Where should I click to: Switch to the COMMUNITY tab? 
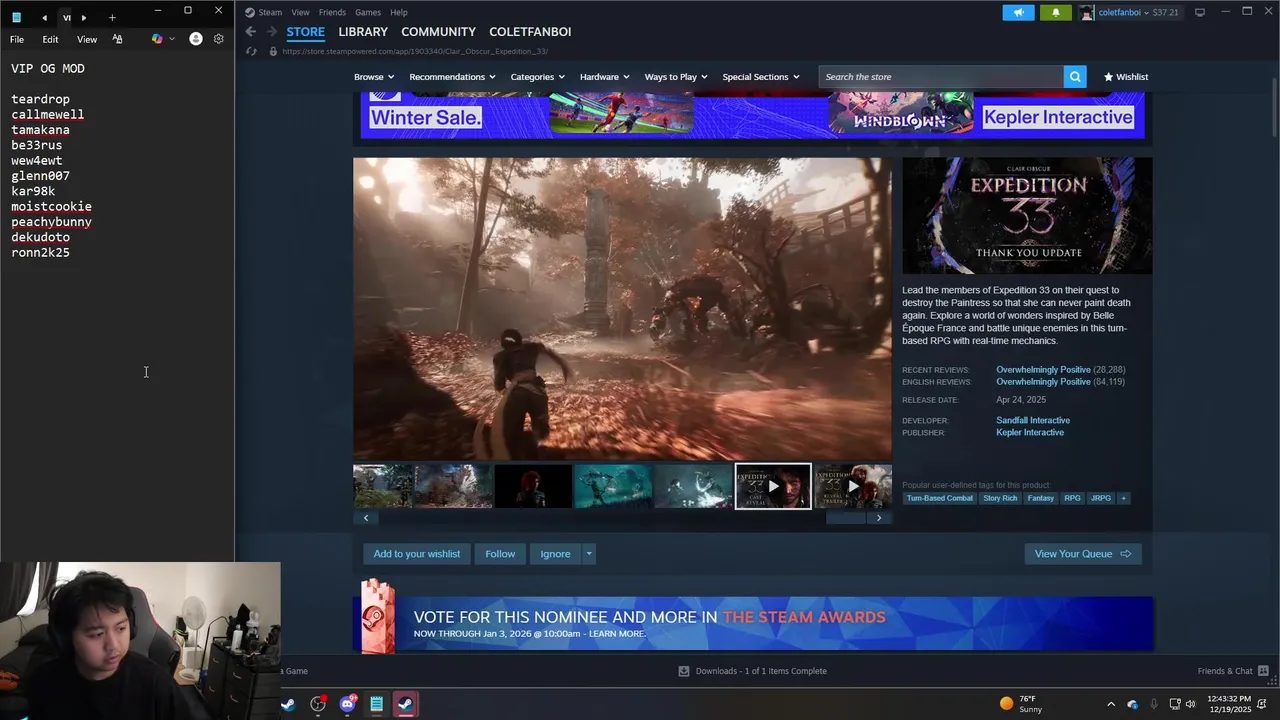coord(438,32)
